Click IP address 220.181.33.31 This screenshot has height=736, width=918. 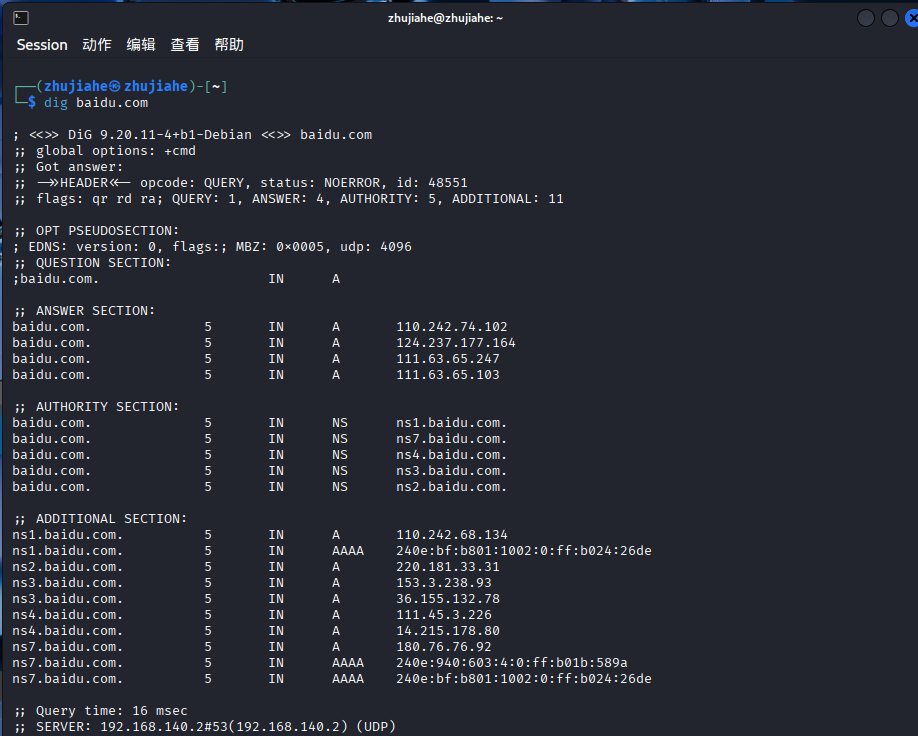pos(448,567)
